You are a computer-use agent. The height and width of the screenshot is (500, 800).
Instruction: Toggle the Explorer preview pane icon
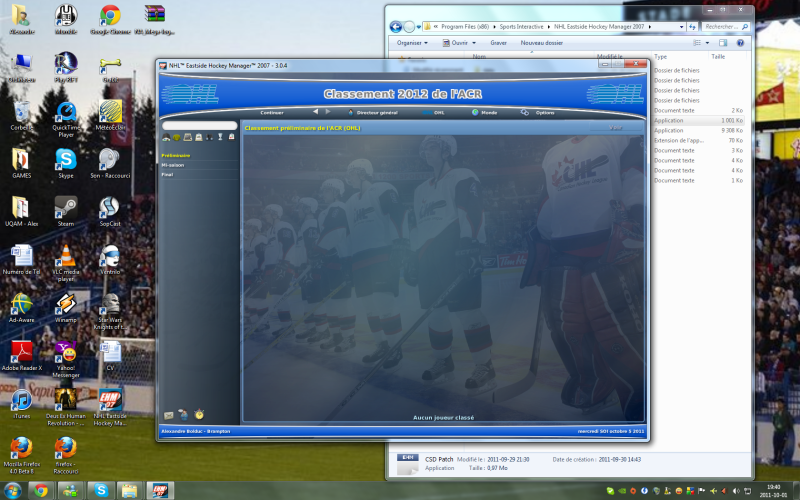click(723, 43)
